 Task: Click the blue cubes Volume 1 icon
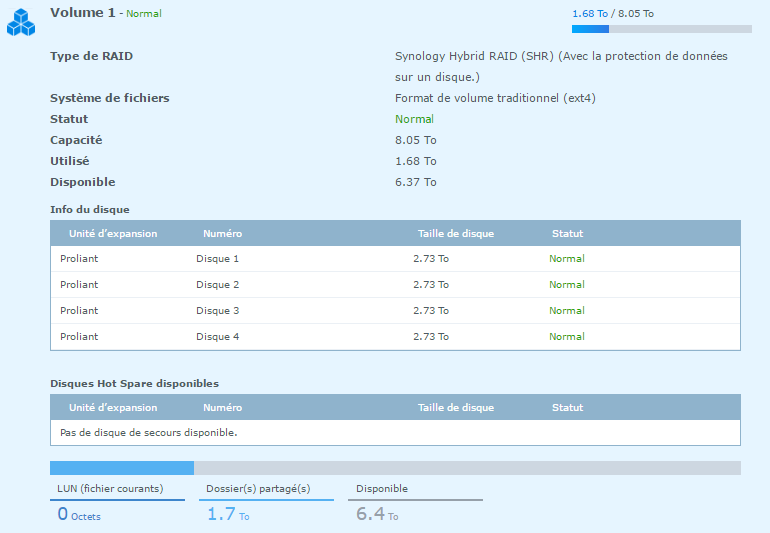tap(22, 23)
